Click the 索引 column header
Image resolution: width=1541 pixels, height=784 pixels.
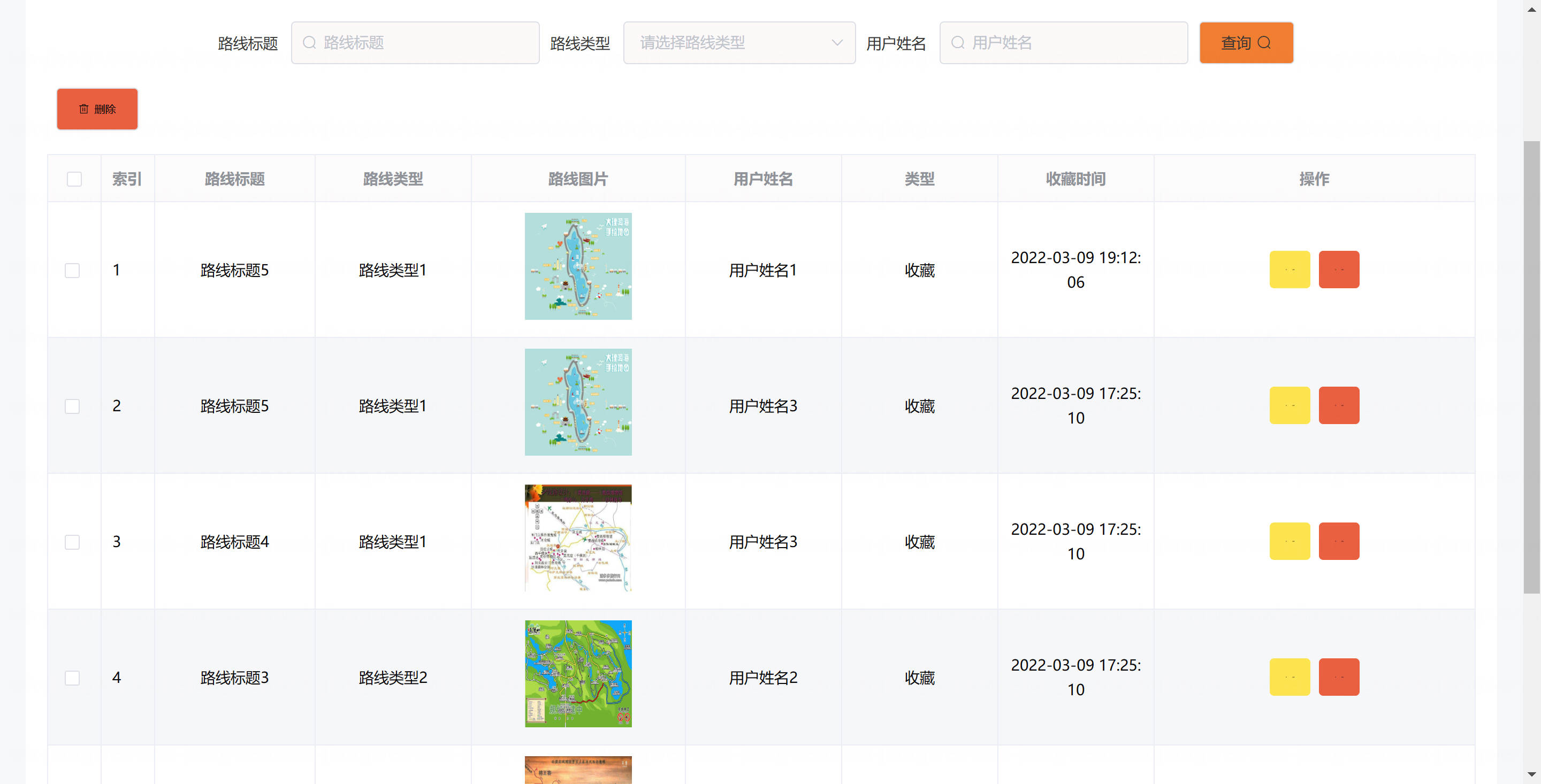point(127,179)
